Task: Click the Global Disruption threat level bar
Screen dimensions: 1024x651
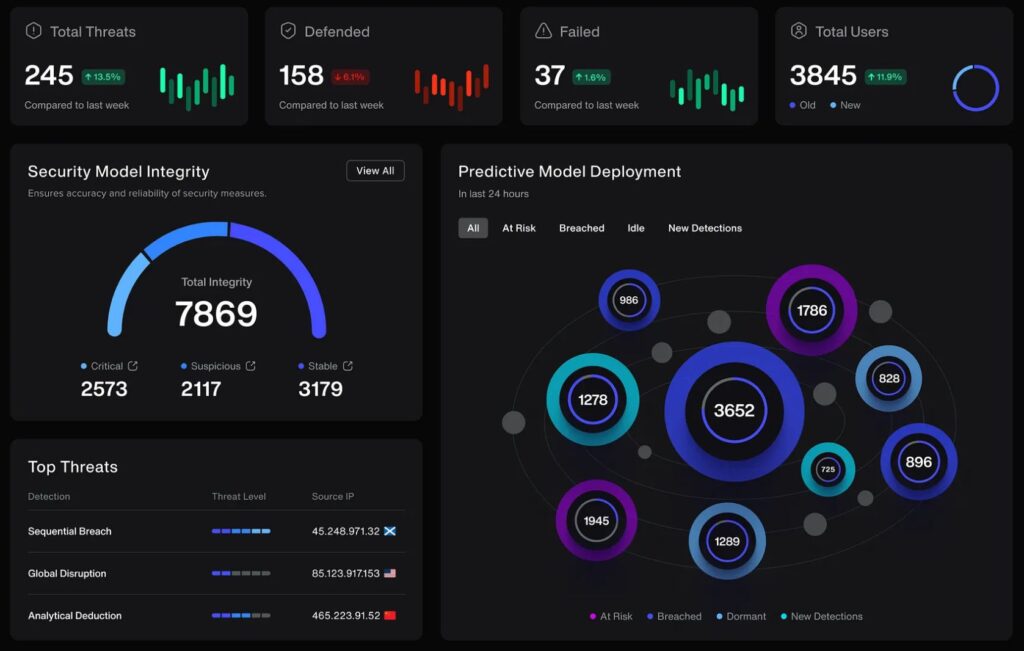Action: pyautogui.click(x=241, y=573)
